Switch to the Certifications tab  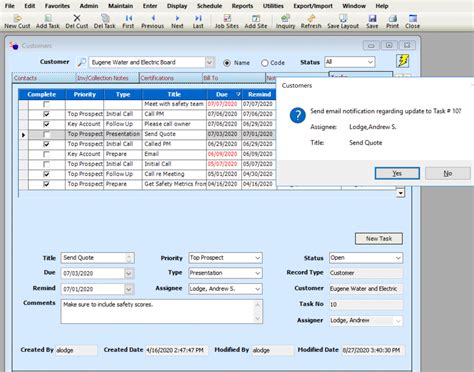[170, 78]
